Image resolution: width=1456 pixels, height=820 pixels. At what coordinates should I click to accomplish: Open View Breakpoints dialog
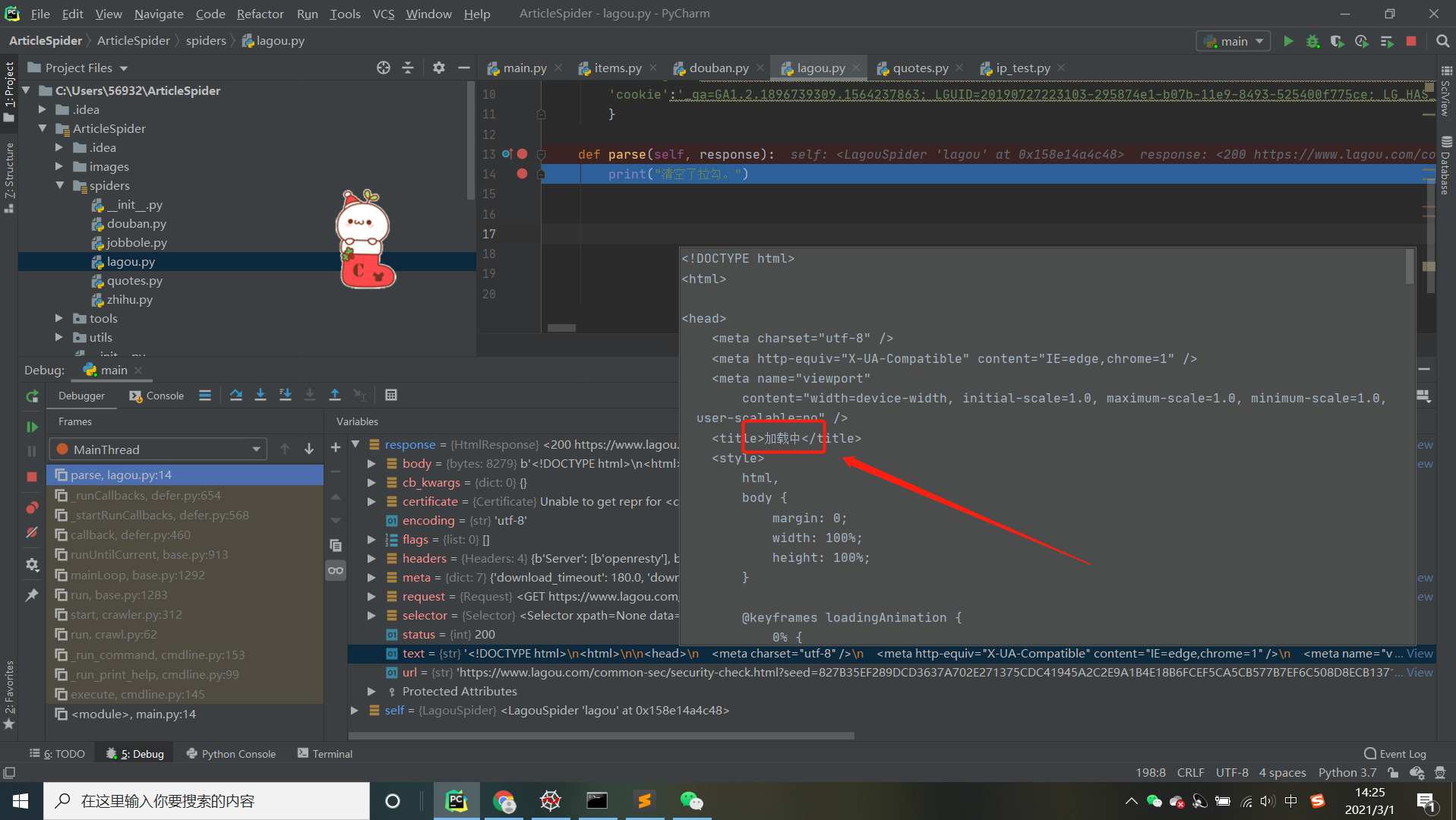32,507
